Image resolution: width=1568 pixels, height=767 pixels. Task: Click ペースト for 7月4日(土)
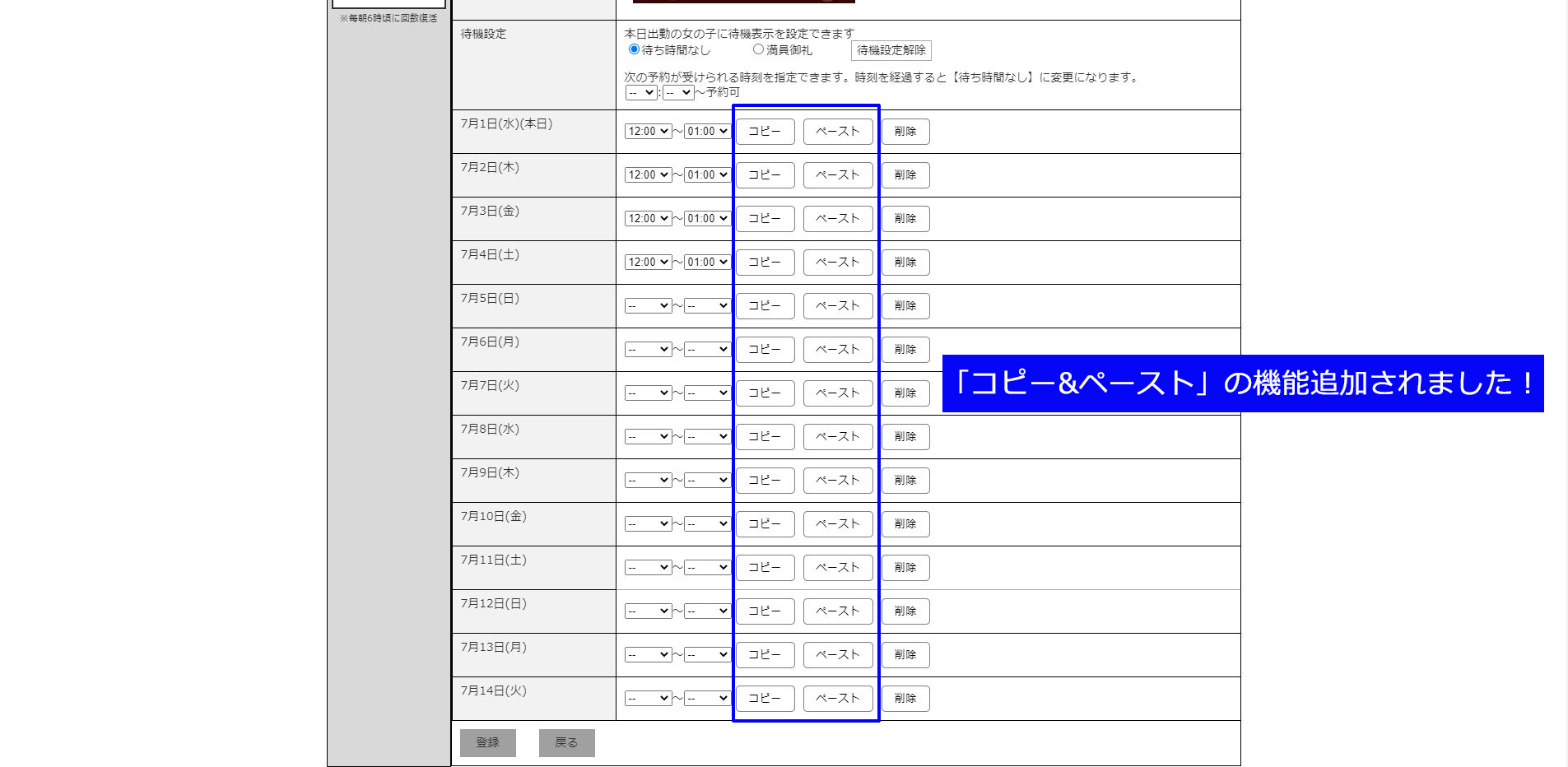[x=838, y=263]
